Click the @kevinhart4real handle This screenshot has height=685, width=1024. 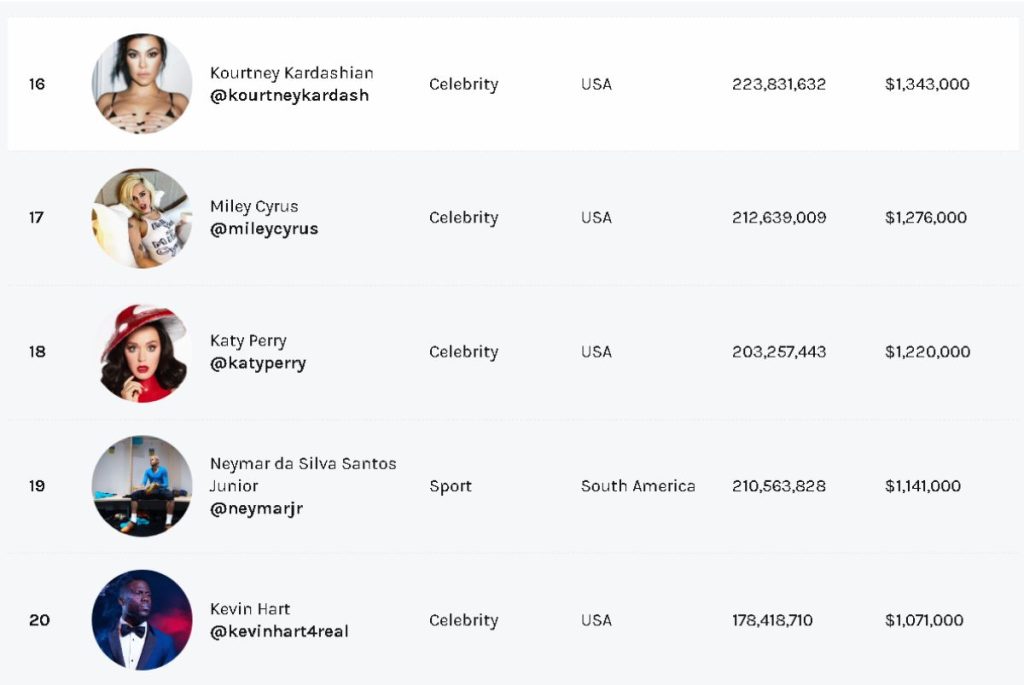click(279, 631)
